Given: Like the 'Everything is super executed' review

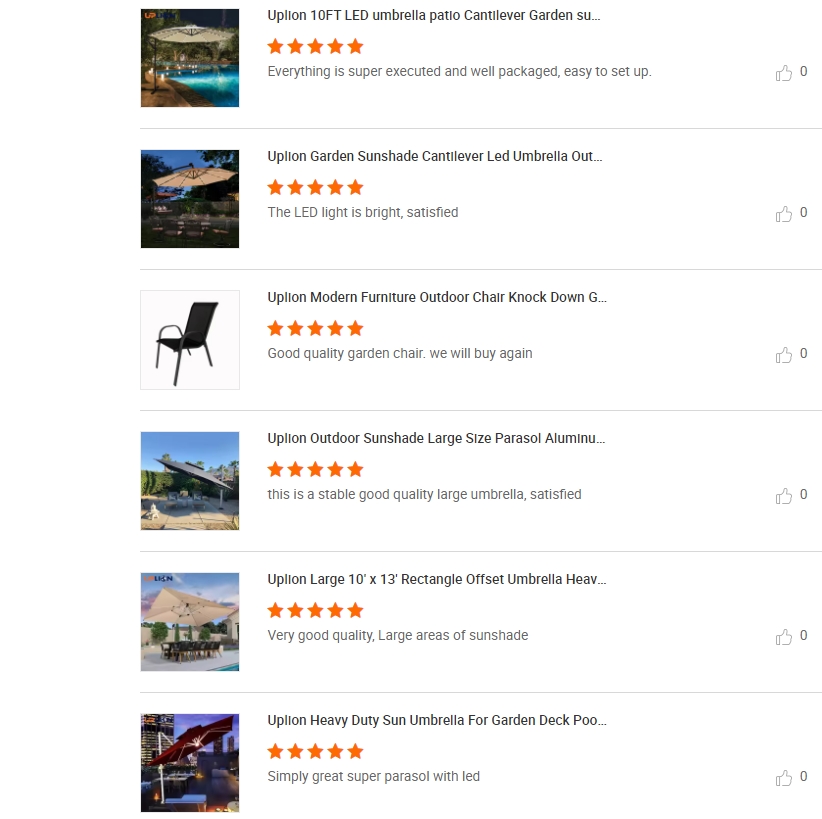Looking at the screenshot, I should click(x=784, y=72).
